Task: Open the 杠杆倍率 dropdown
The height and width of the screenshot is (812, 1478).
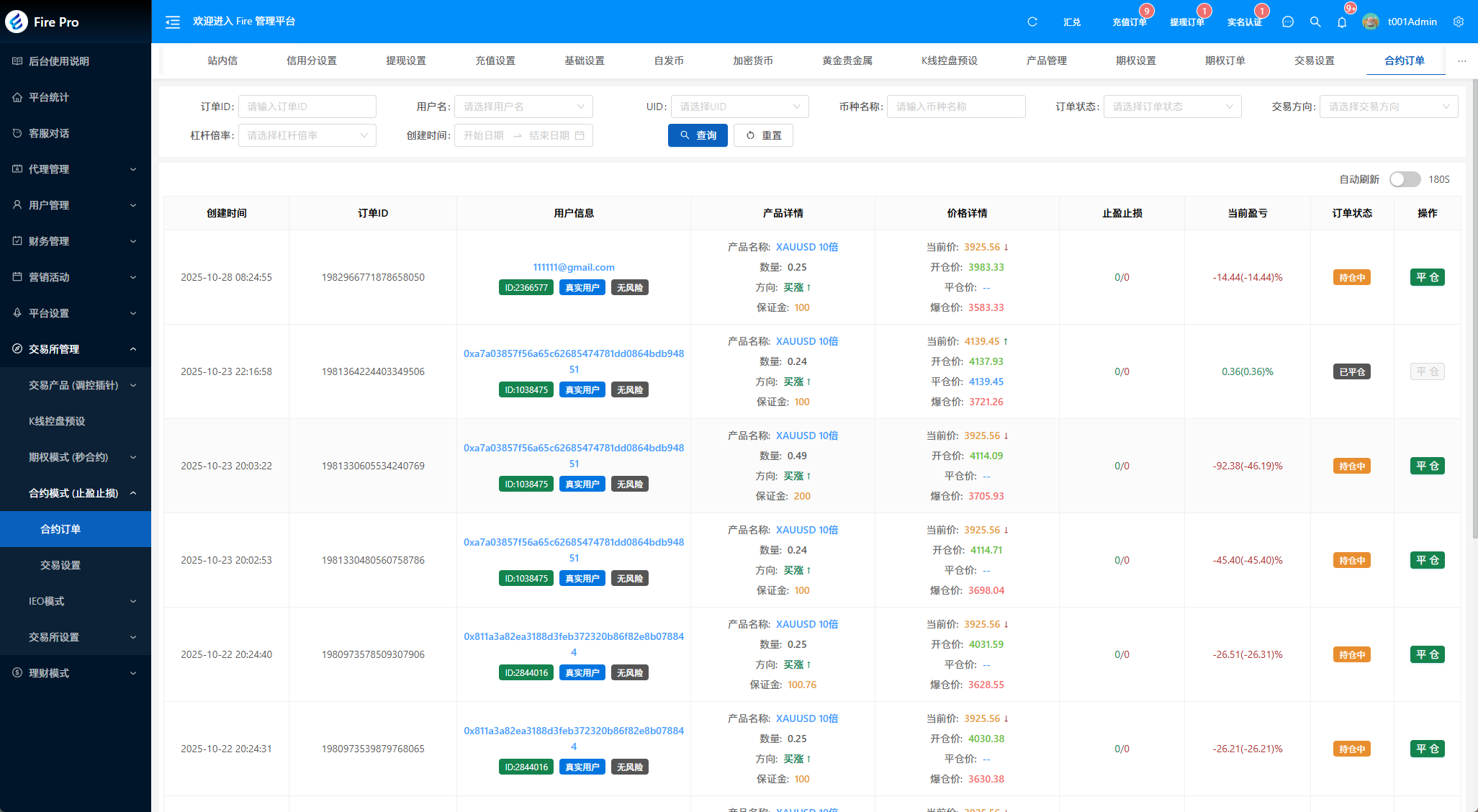Action: [x=307, y=135]
